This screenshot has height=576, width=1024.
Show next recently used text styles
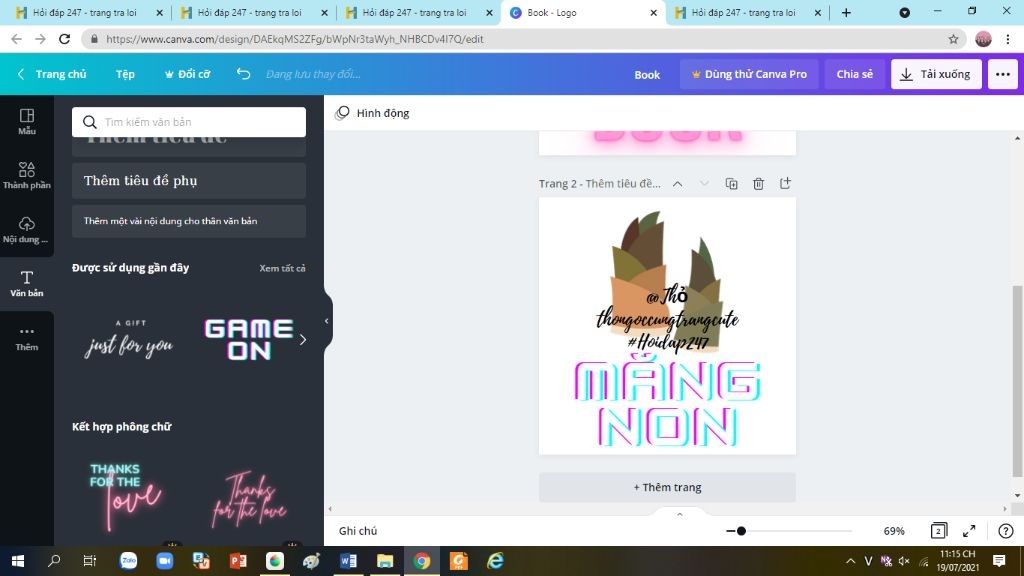click(302, 340)
